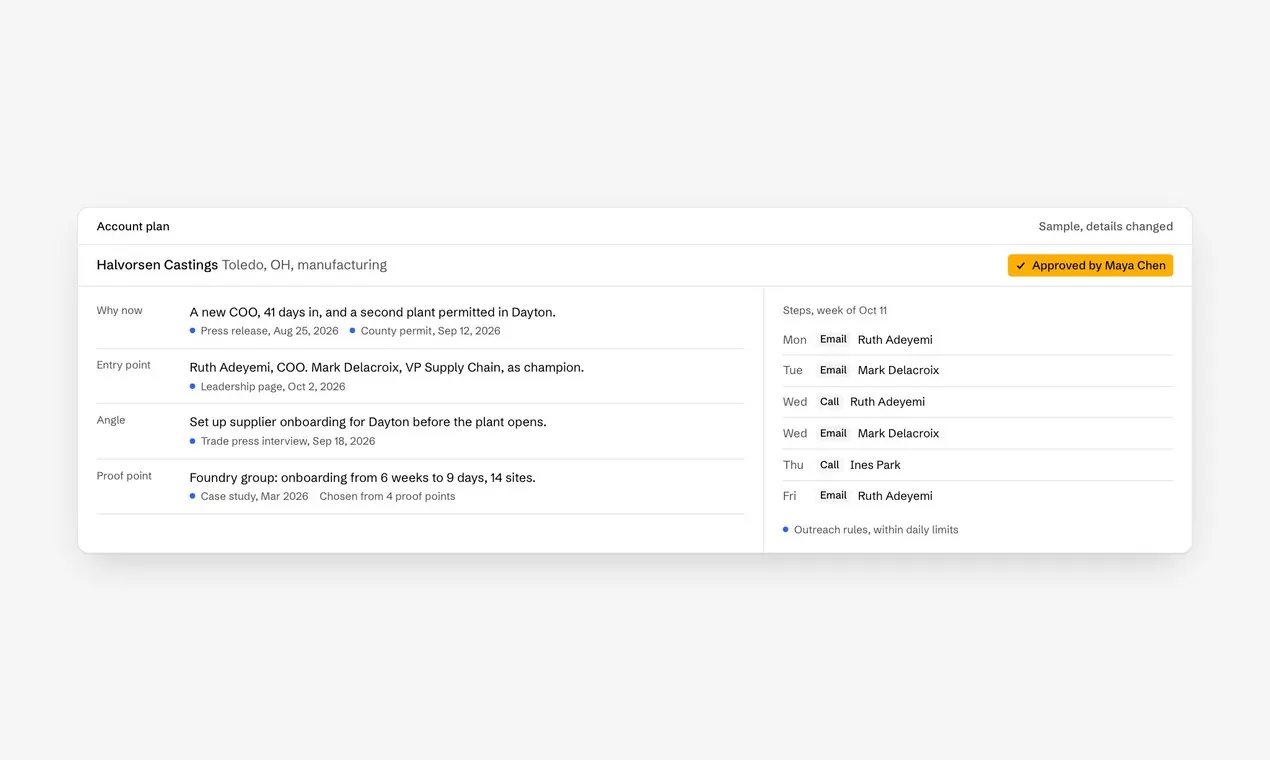
Task: Open the Halvorsen Castings account name
Action: pos(157,265)
